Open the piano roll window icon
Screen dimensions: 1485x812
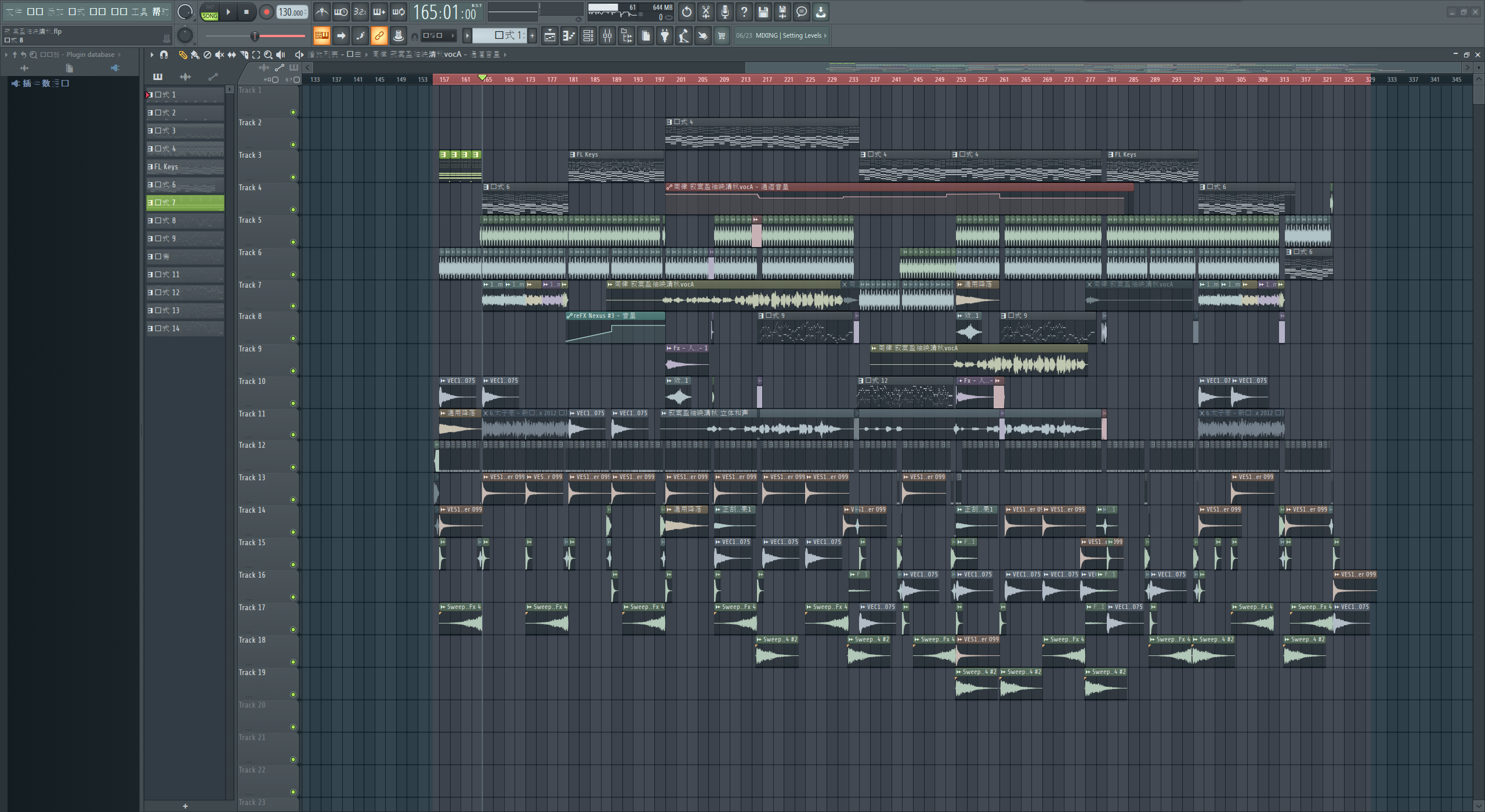point(568,36)
